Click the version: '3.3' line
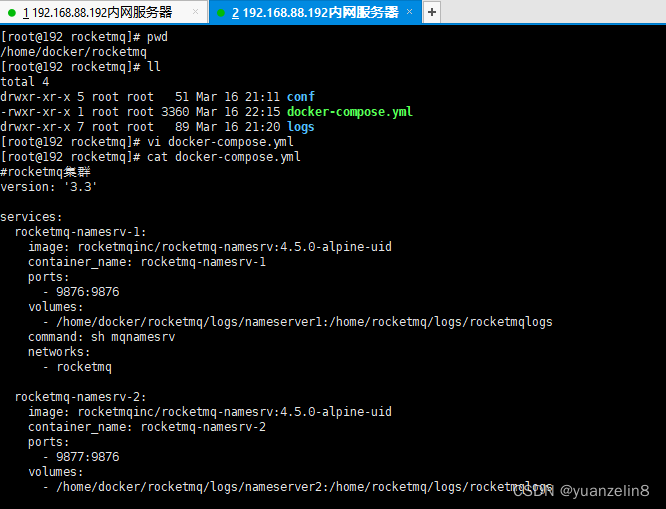 coord(49,187)
